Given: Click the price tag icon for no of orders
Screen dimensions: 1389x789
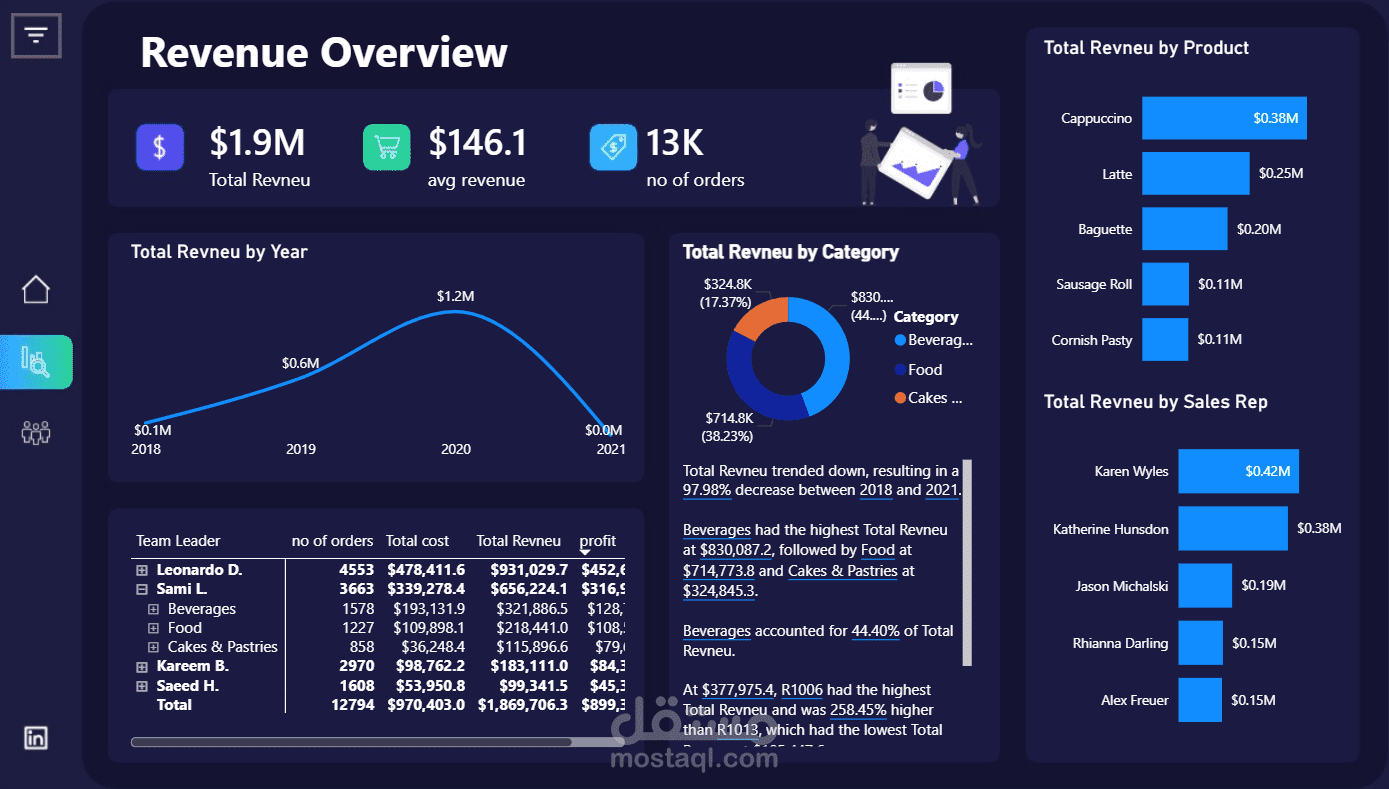Looking at the screenshot, I should point(613,147).
